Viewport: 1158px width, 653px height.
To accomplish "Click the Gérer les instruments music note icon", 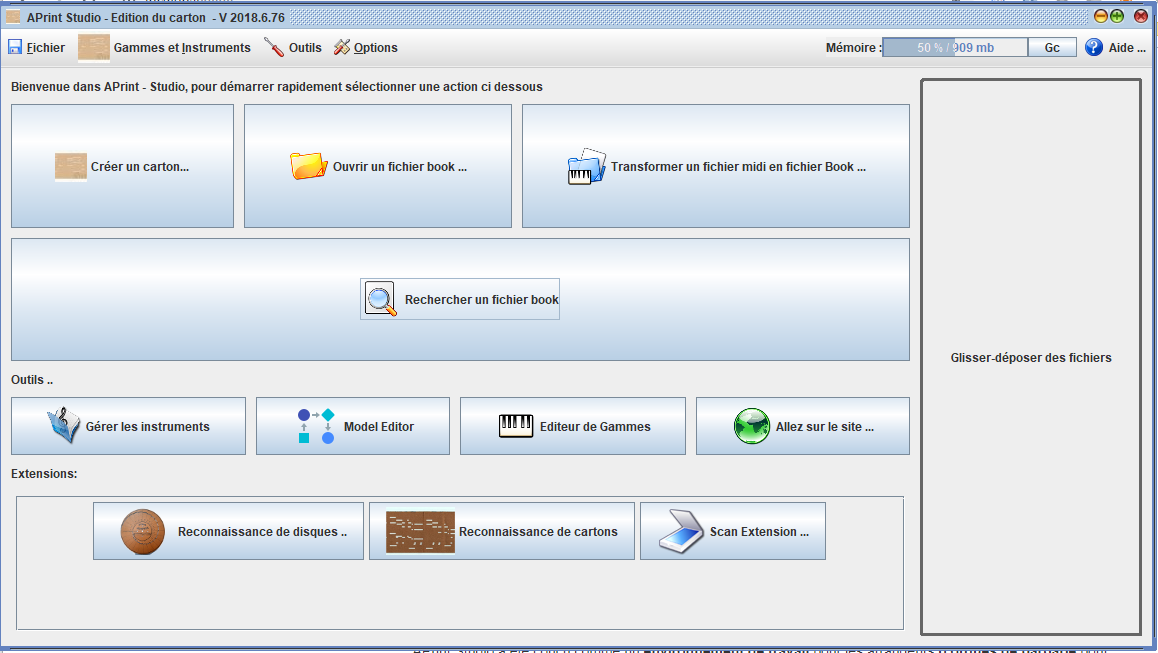I will [63, 426].
